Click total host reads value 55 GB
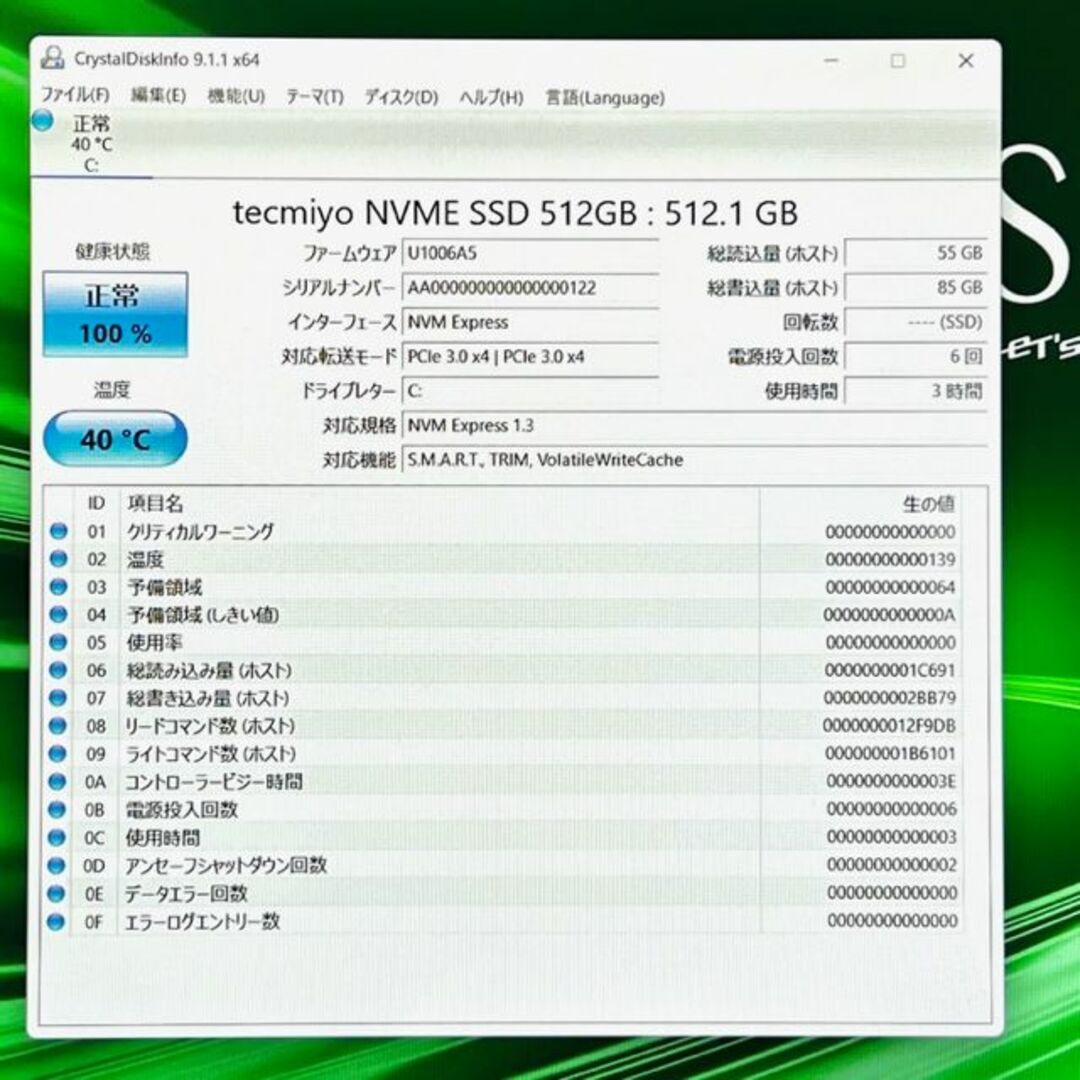This screenshot has height=1080, width=1080. pos(916,253)
